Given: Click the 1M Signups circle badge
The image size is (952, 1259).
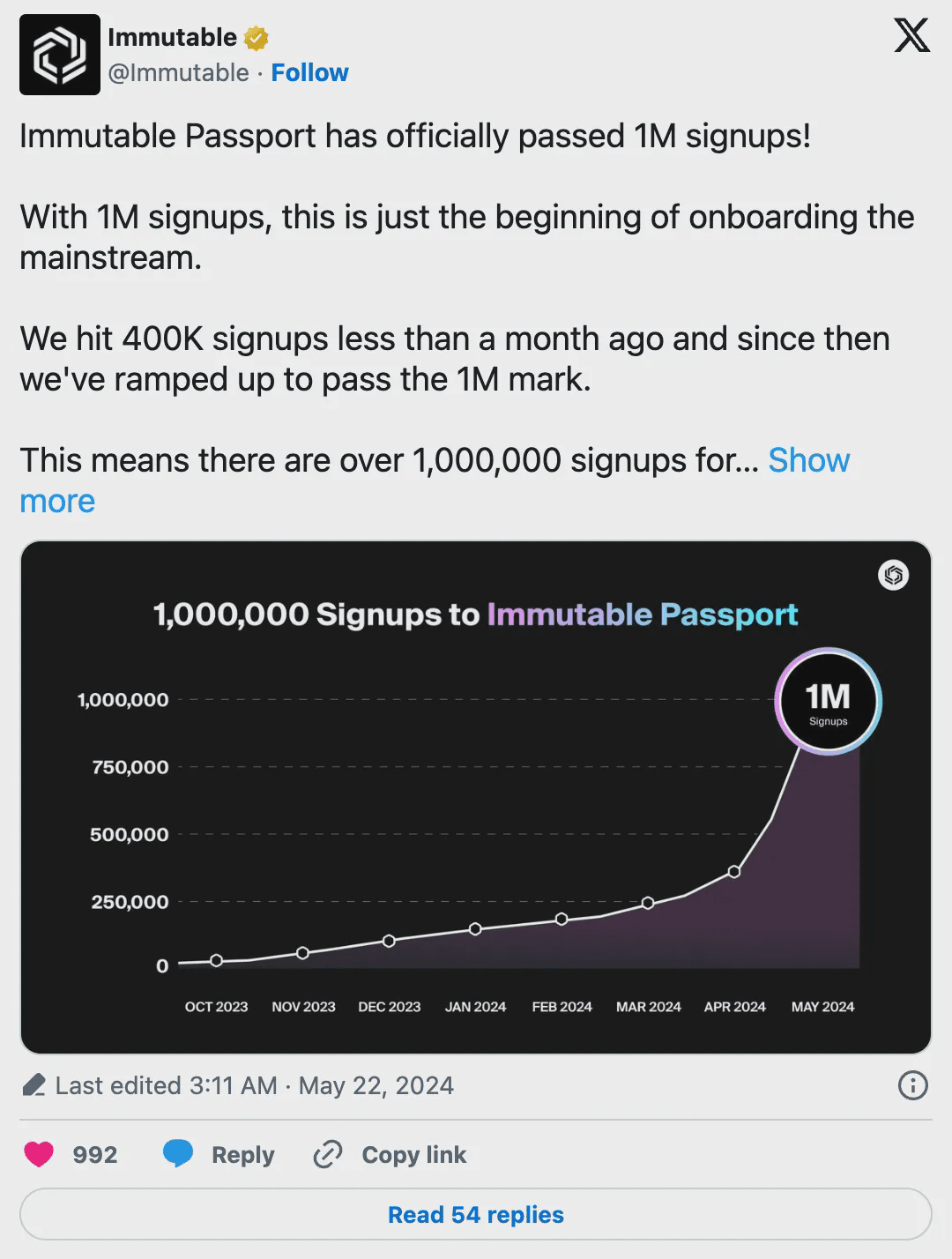Looking at the screenshot, I should pyautogui.click(x=828, y=702).
